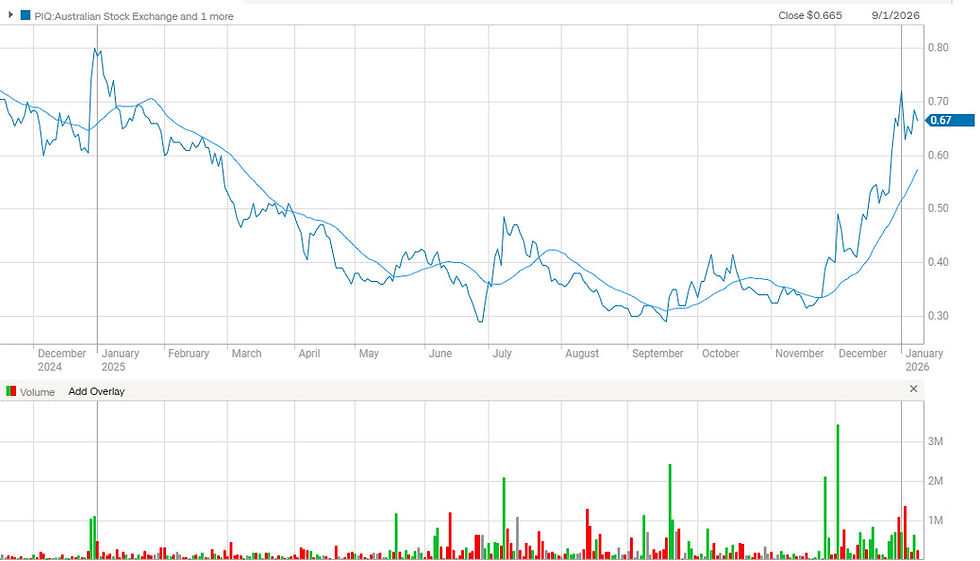Click the 1M volume axis value

coord(935,520)
